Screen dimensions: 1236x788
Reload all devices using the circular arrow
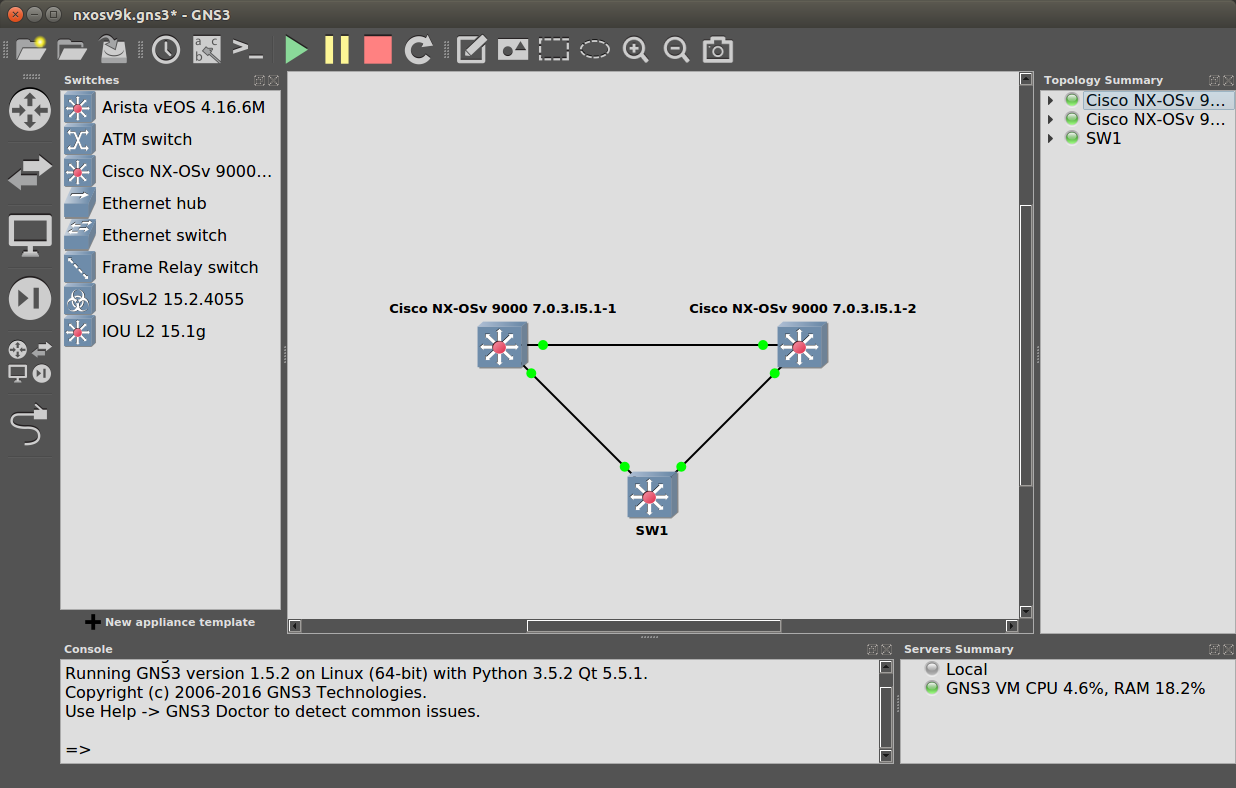pos(418,48)
